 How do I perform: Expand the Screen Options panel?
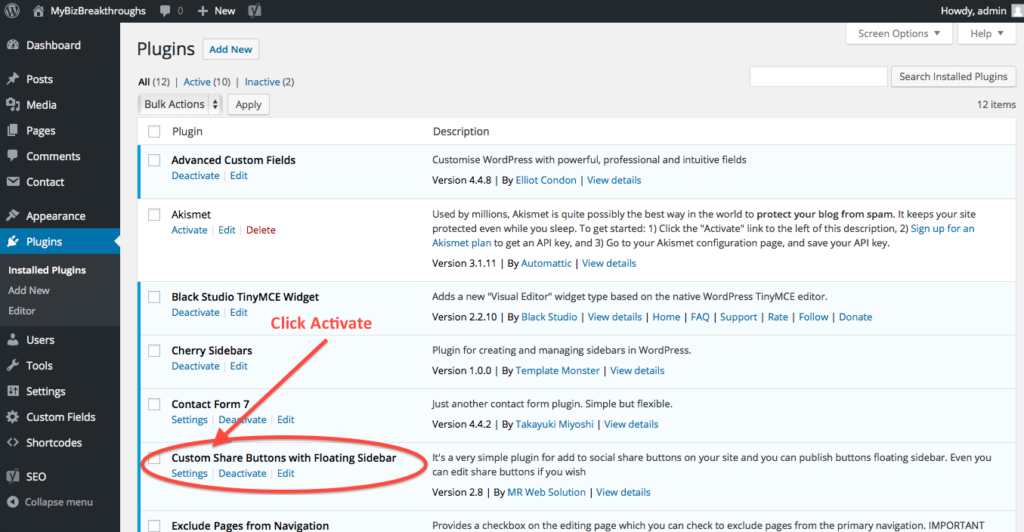[x=899, y=33]
